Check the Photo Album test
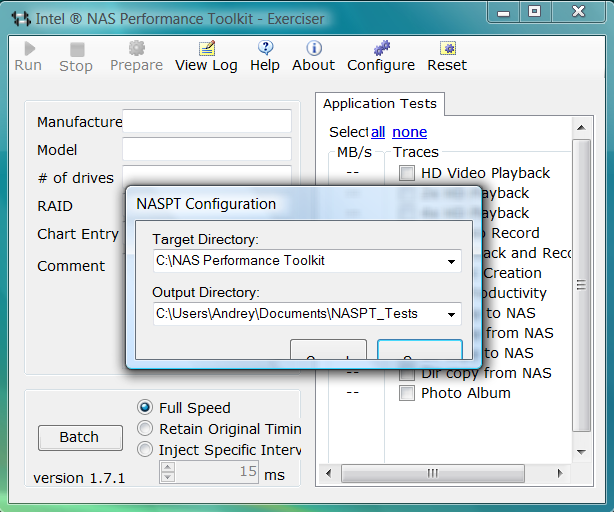The width and height of the screenshot is (614, 512). pyautogui.click(x=407, y=393)
